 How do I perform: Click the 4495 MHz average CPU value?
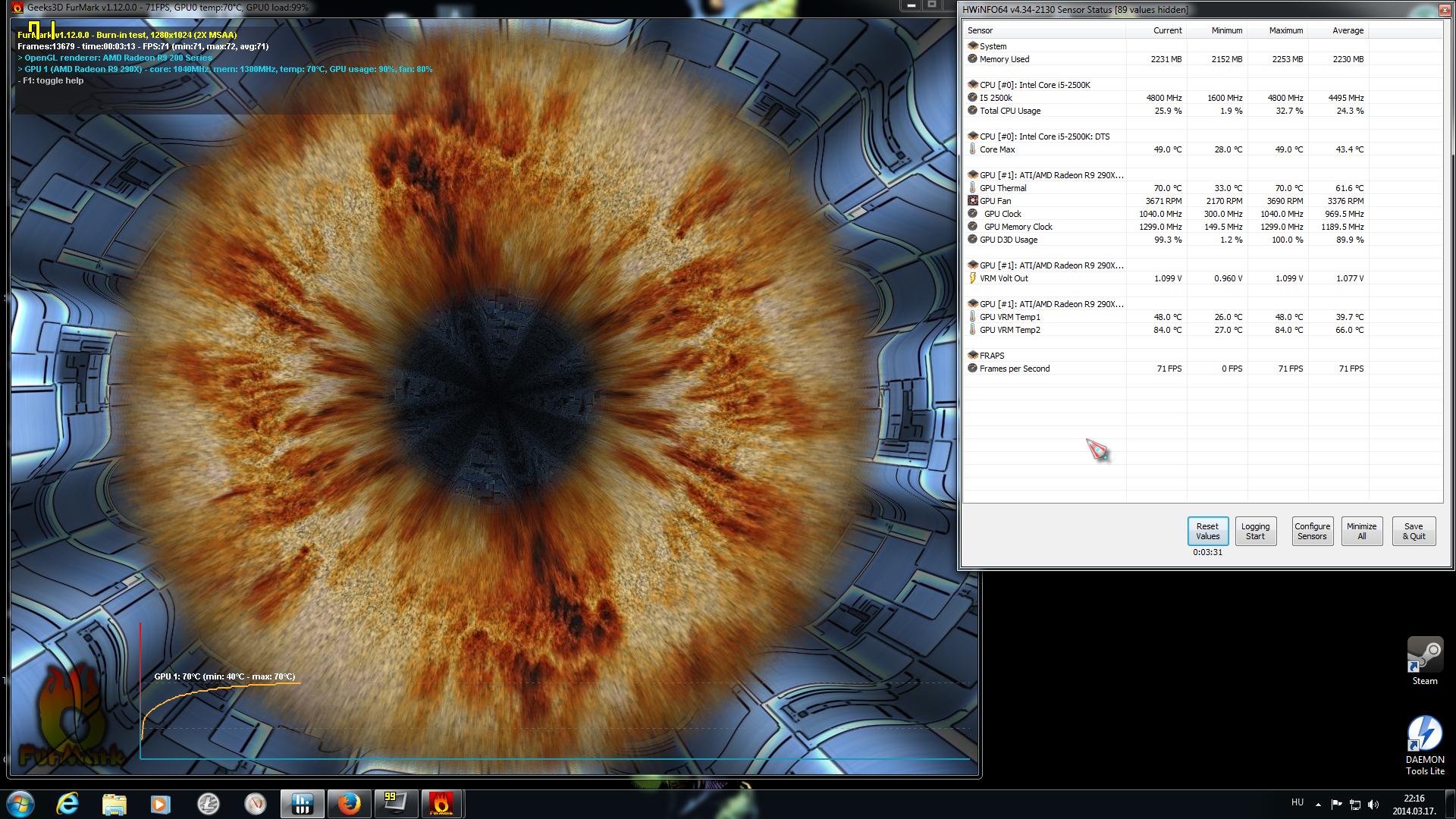pyautogui.click(x=1346, y=98)
